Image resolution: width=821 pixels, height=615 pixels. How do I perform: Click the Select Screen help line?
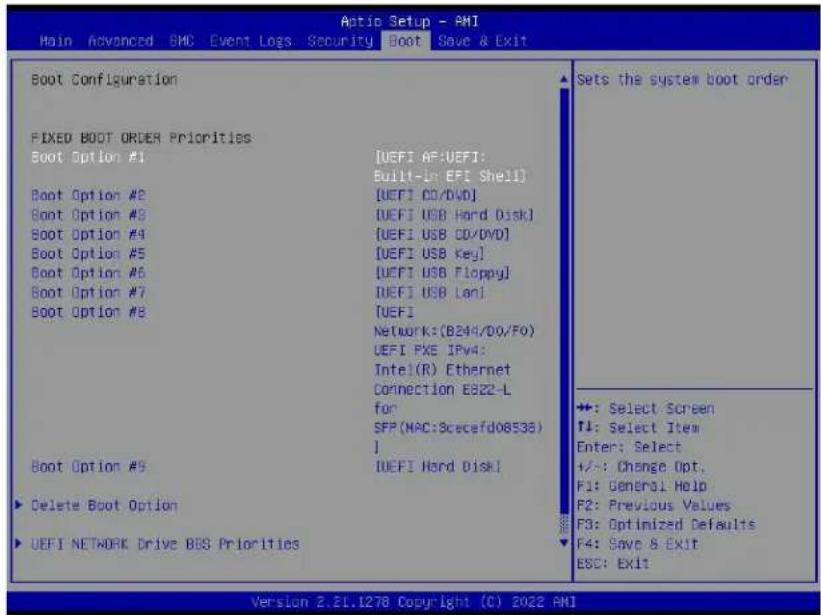645,408
